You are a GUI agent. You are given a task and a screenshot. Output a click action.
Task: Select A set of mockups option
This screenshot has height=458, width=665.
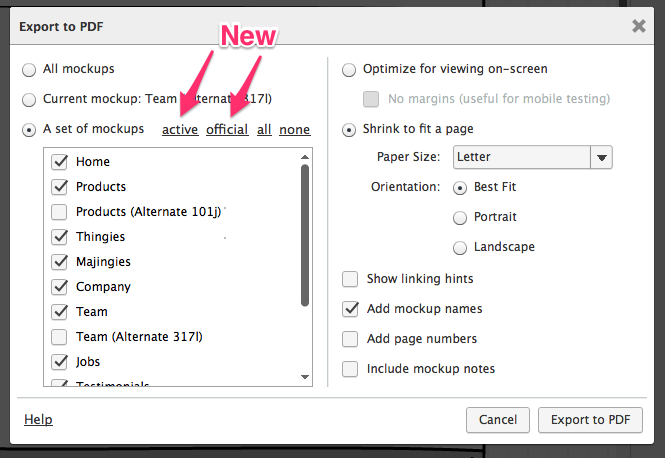(29, 130)
